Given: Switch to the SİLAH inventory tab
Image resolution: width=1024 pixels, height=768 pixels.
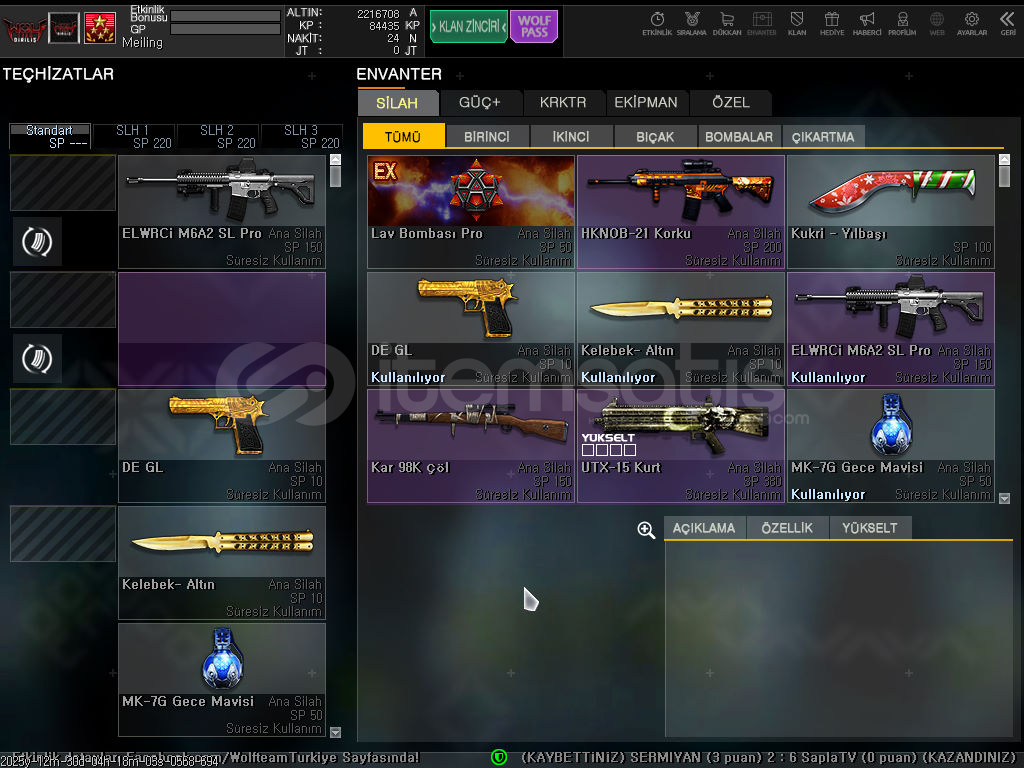Looking at the screenshot, I should tap(397, 103).
